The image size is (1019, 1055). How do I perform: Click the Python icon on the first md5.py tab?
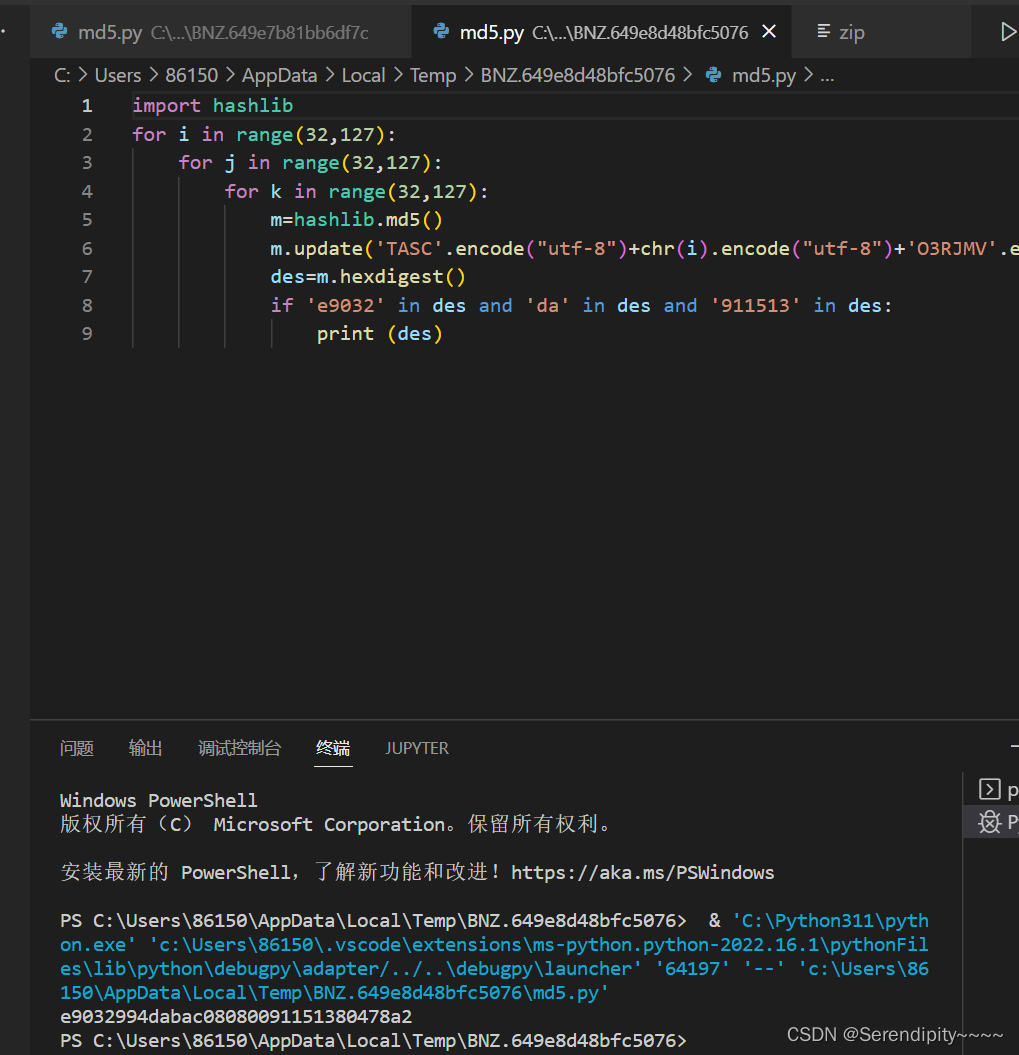coord(60,31)
